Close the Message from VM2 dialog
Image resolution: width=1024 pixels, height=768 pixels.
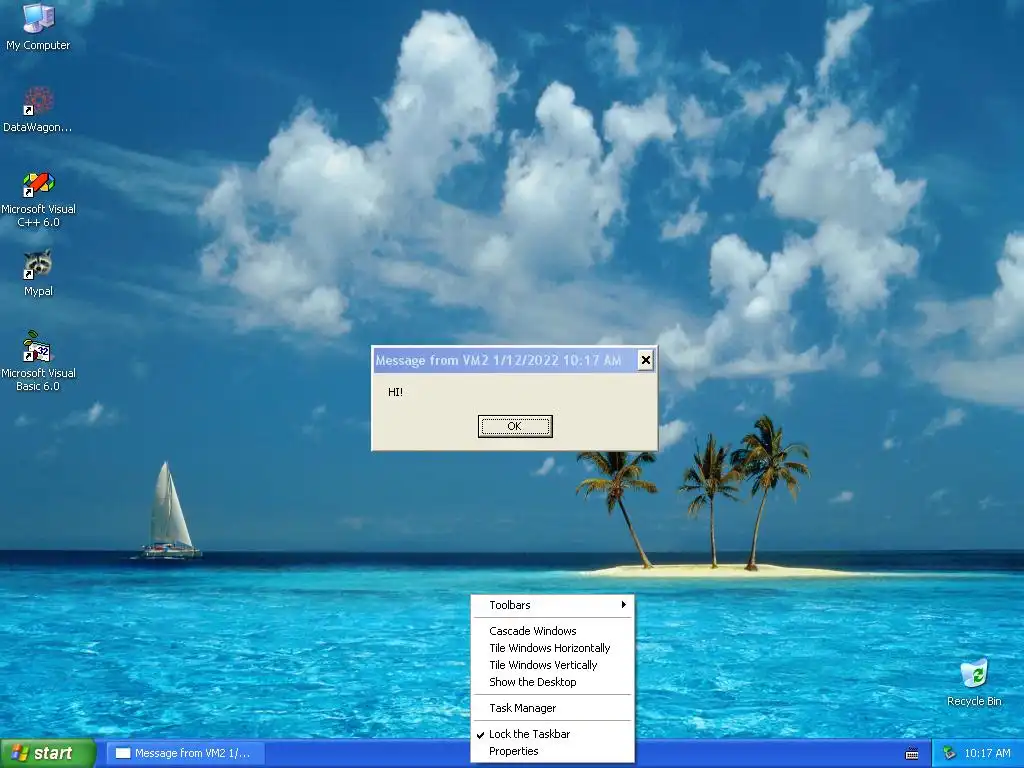click(645, 360)
